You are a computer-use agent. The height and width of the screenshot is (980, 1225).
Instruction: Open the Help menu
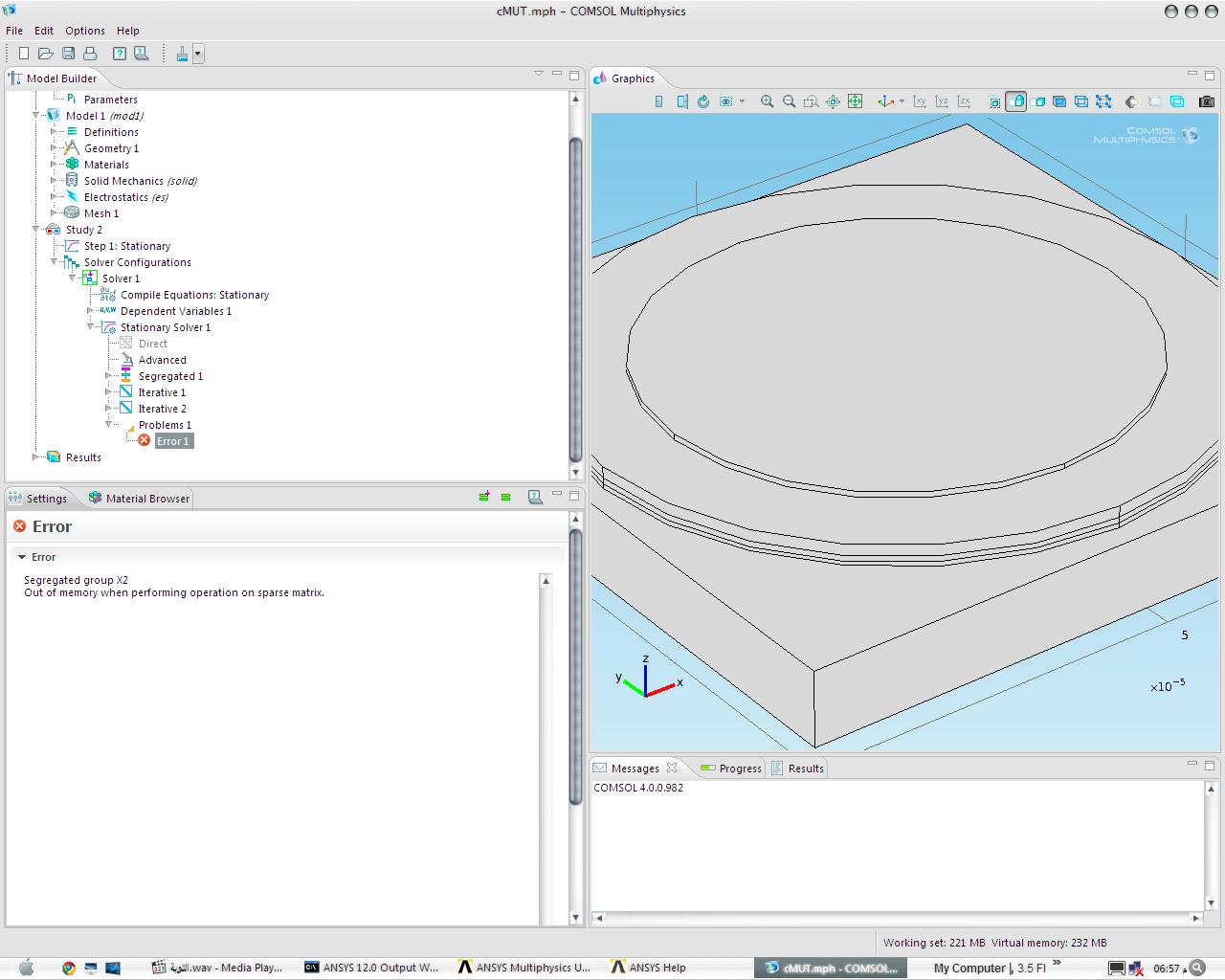click(x=128, y=31)
